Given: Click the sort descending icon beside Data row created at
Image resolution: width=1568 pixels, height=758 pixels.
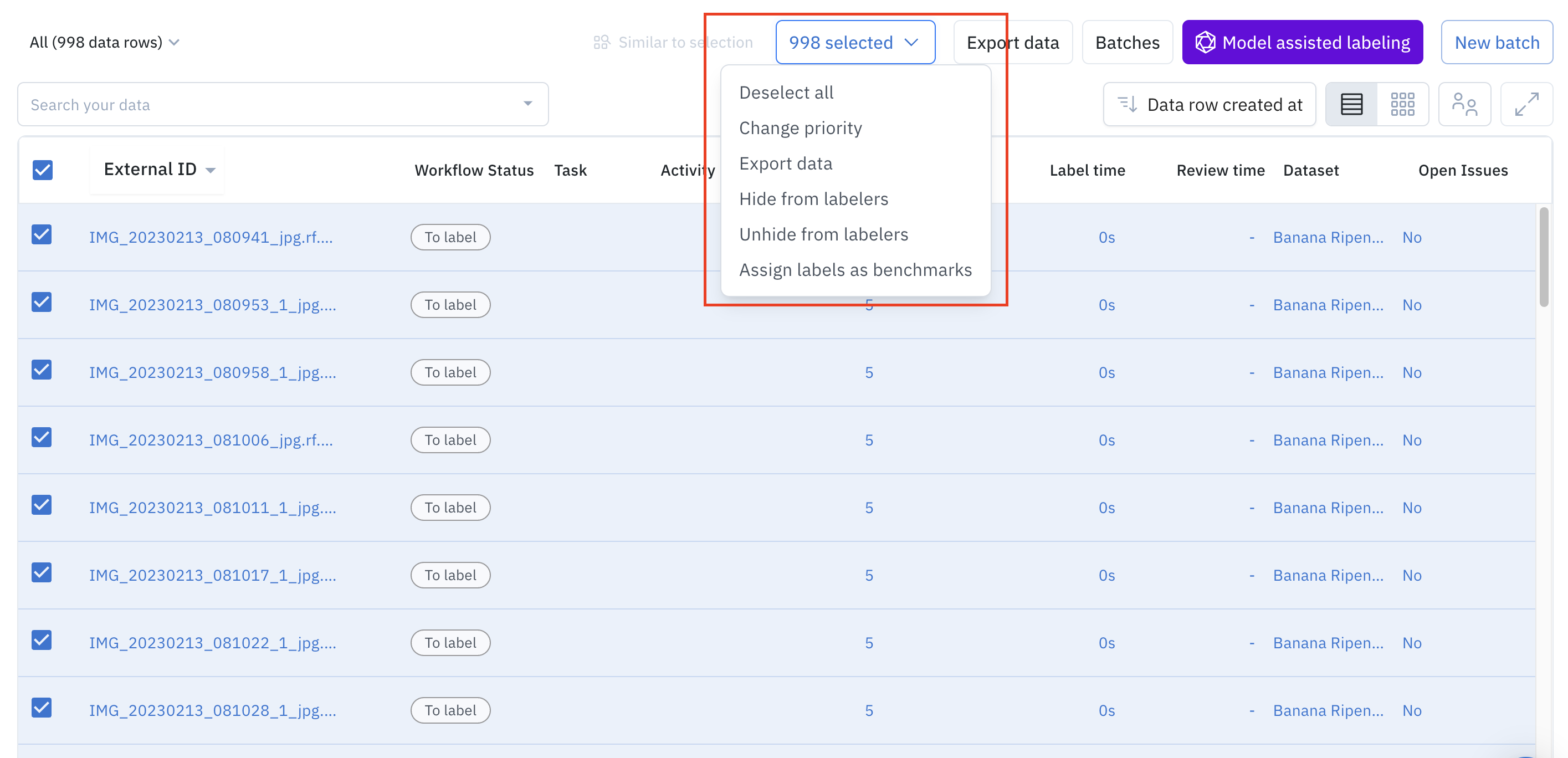Looking at the screenshot, I should (x=1128, y=104).
